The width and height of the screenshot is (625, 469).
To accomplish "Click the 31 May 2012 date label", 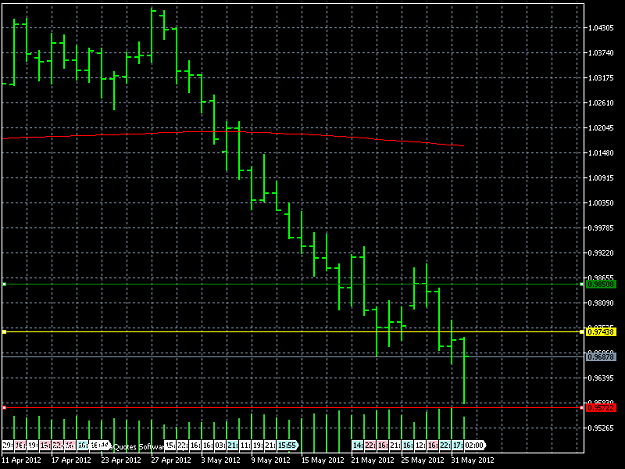I will pos(472,460).
